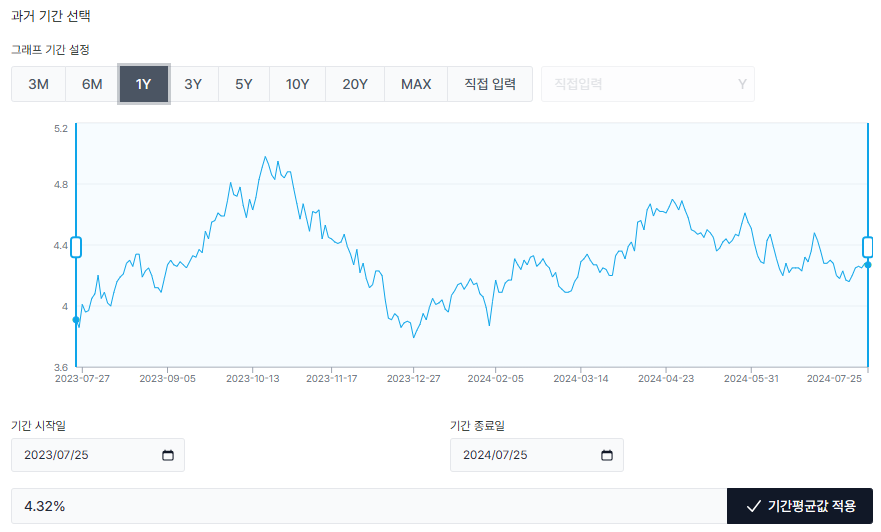Select the 6M graph period
Image resolution: width=881 pixels, height=532 pixels.
(92, 84)
